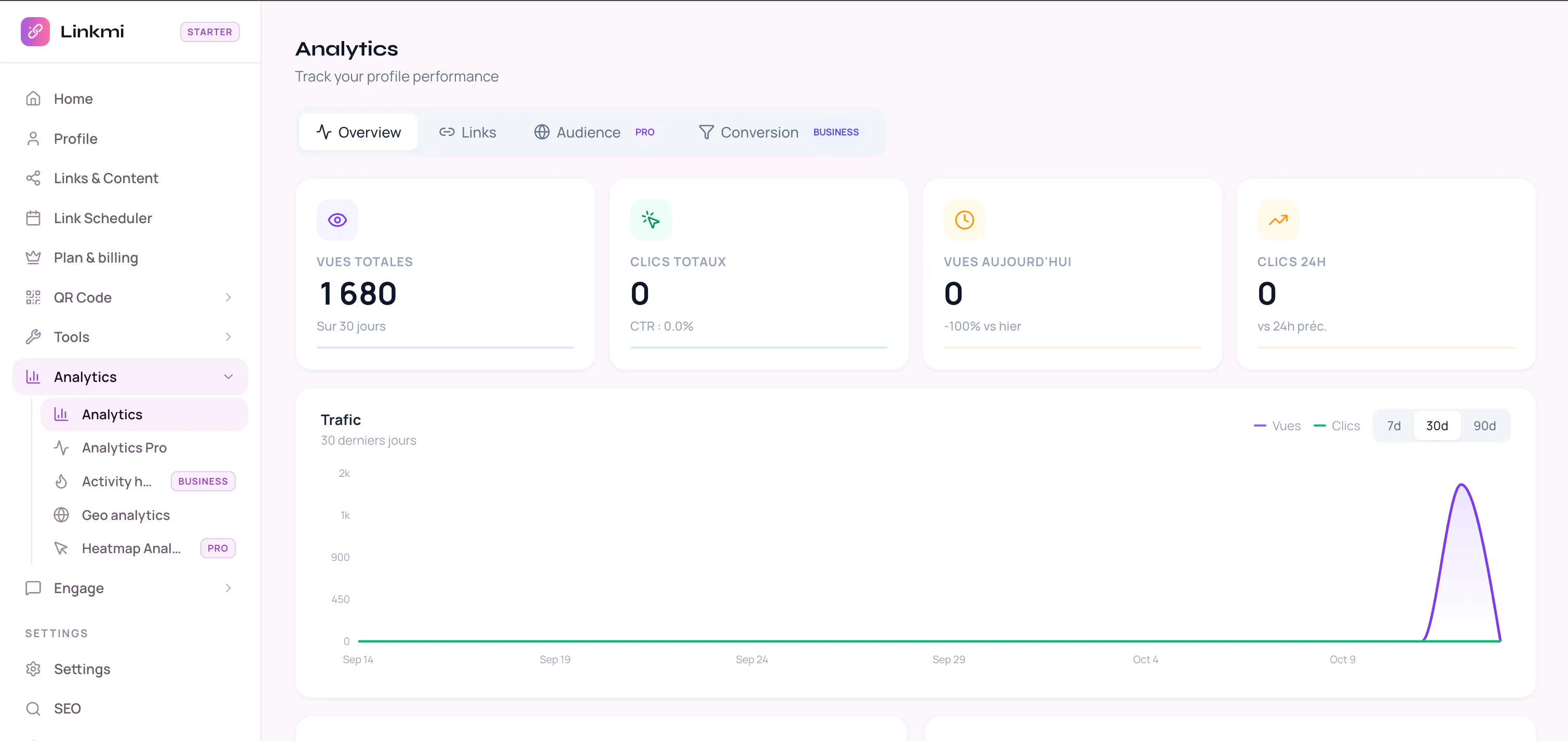Click the eye icon in Vues Totales card
Screen dimensions: 1568x741
point(337,219)
